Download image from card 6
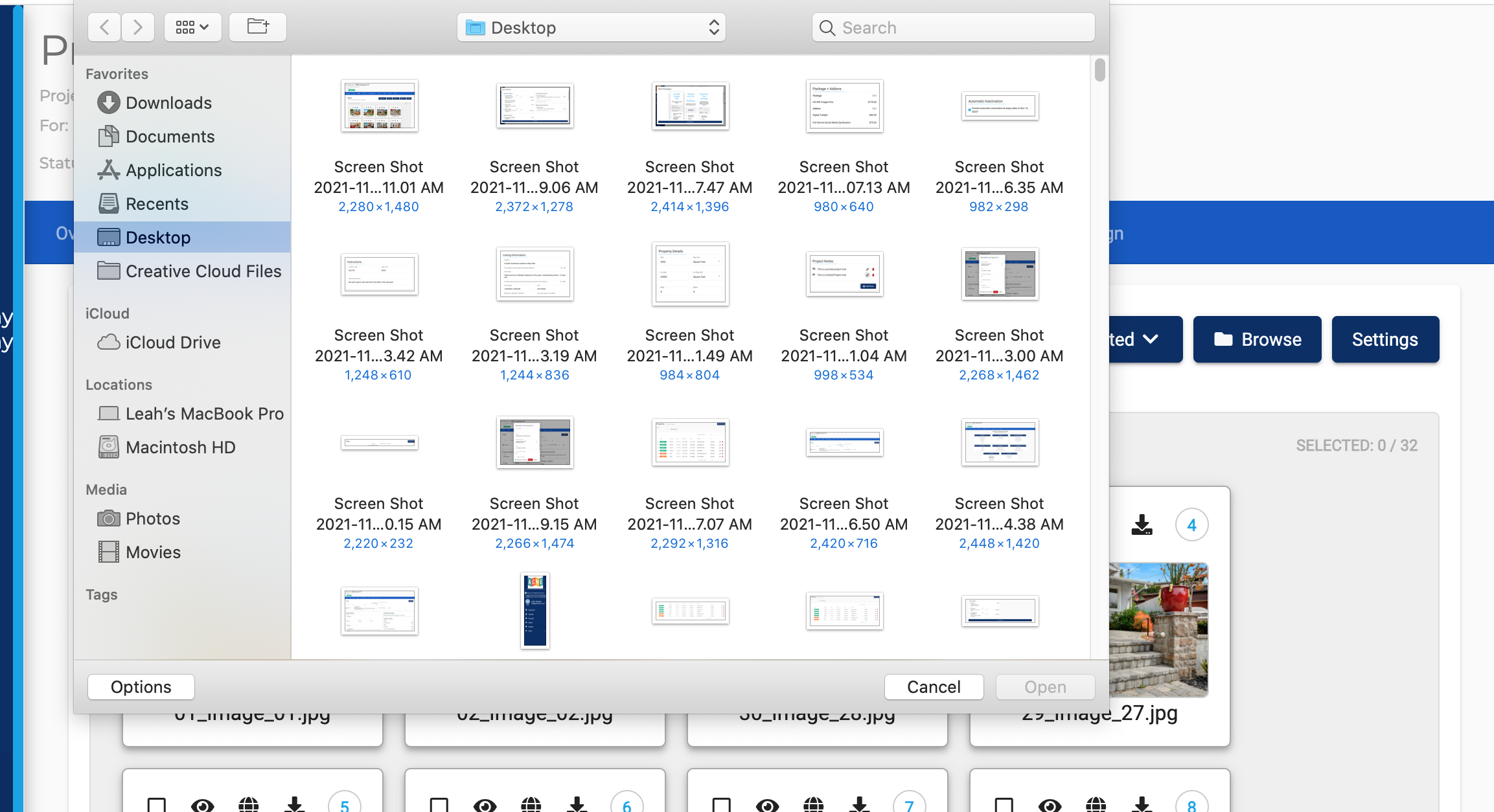 coord(577,805)
